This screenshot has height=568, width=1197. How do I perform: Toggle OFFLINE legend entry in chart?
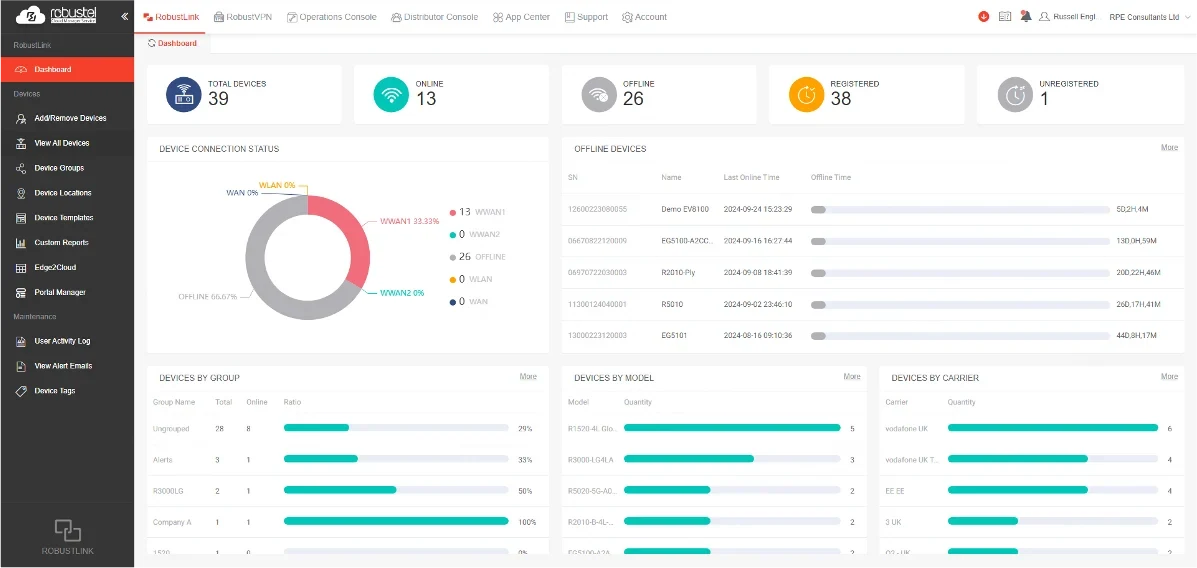478,257
